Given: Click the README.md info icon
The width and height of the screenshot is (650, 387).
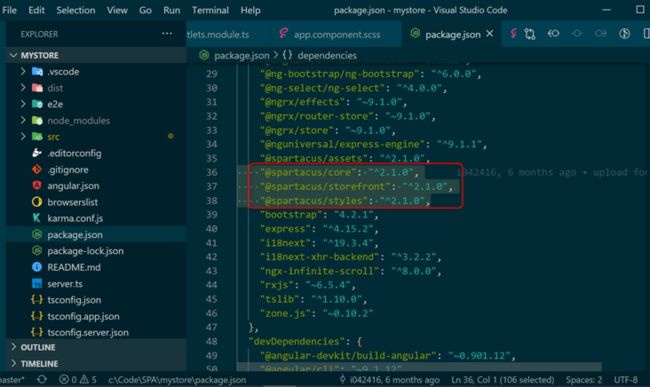Looking at the screenshot, I should point(37,267).
